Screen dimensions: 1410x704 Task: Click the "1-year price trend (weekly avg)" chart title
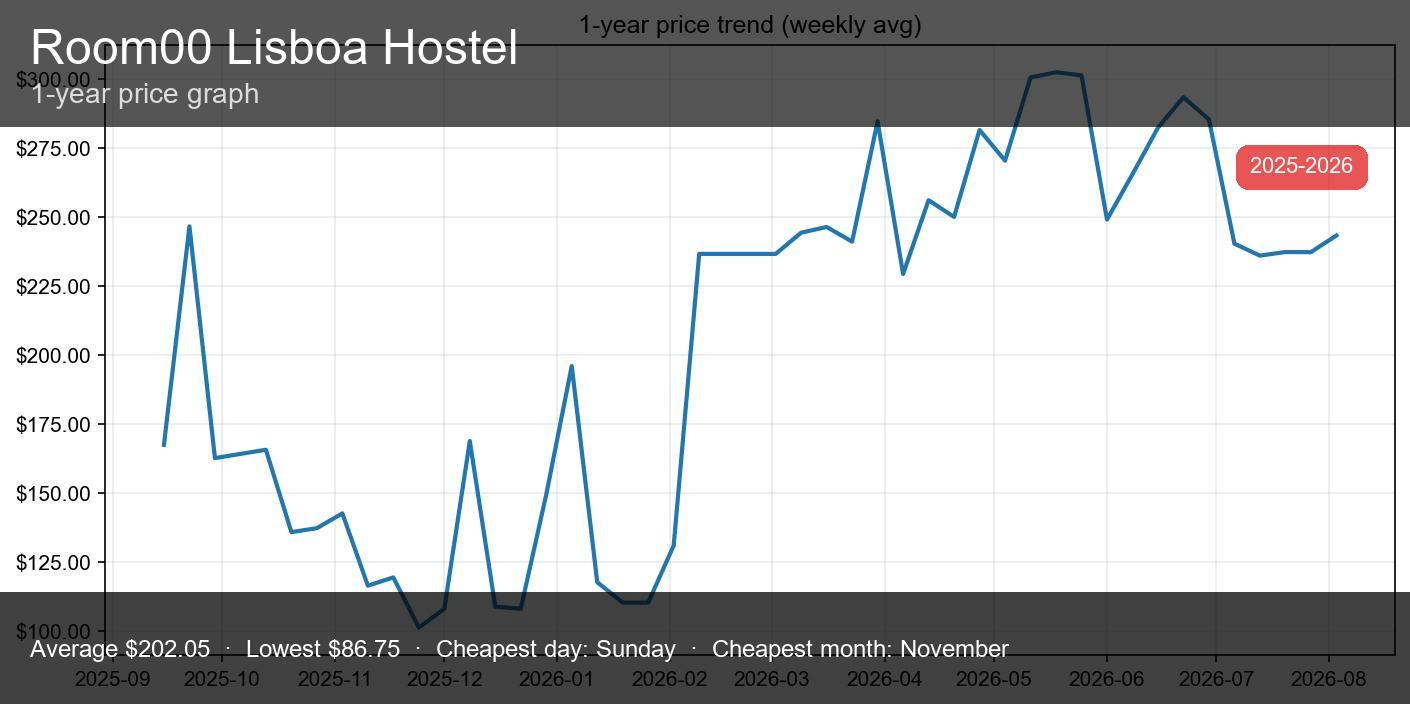749,25
